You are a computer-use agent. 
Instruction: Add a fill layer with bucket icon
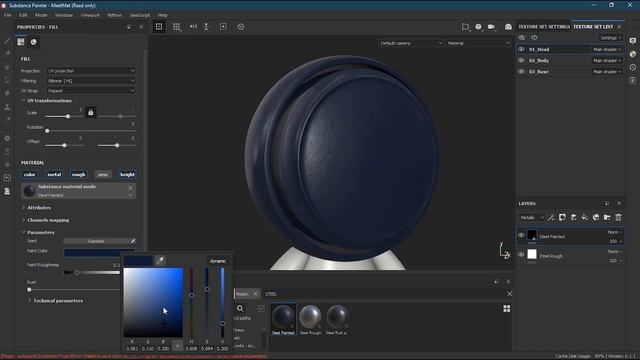(x=585, y=218)
